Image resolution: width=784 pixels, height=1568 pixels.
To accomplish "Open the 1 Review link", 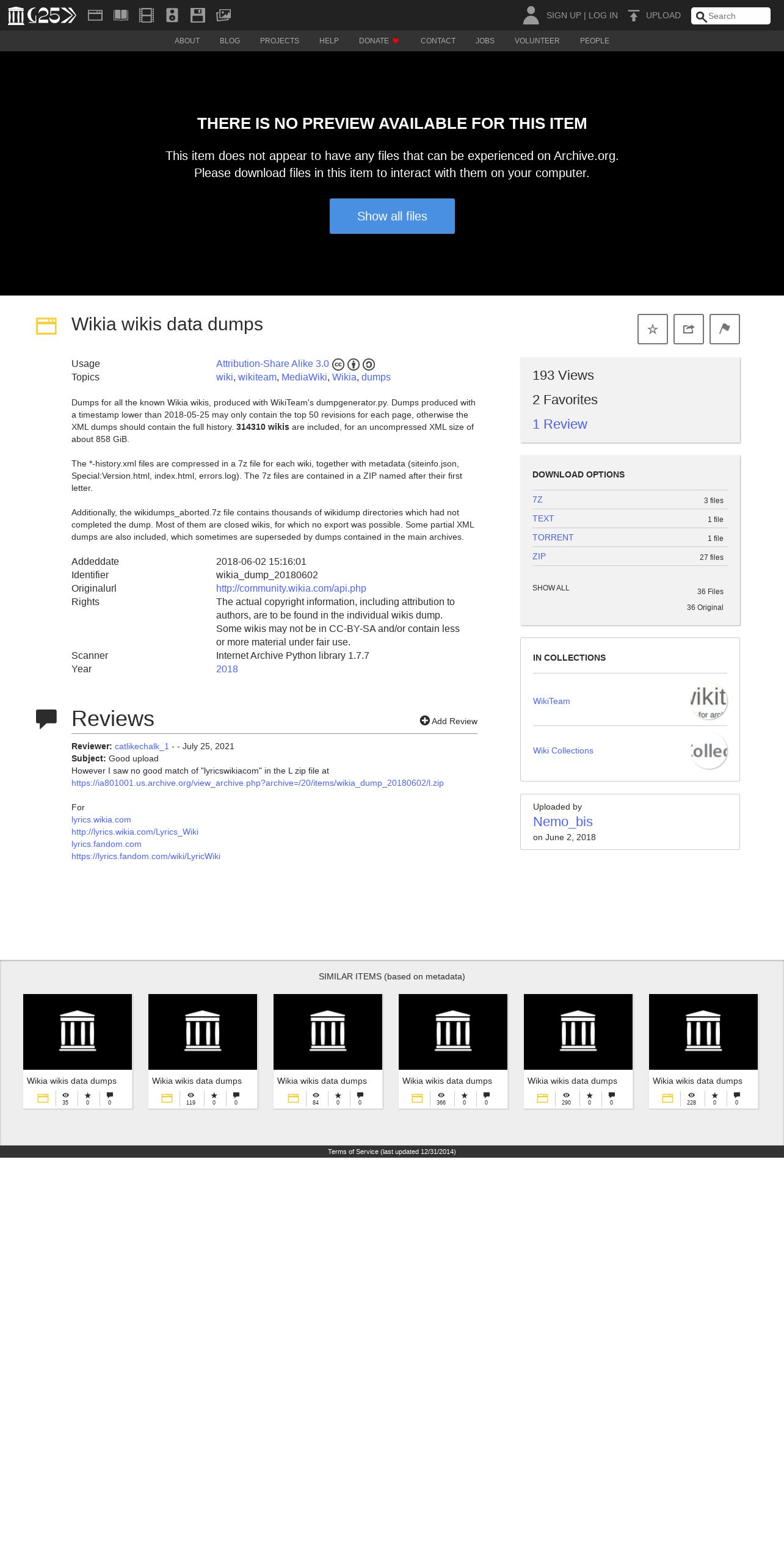I will coord(560,424).
